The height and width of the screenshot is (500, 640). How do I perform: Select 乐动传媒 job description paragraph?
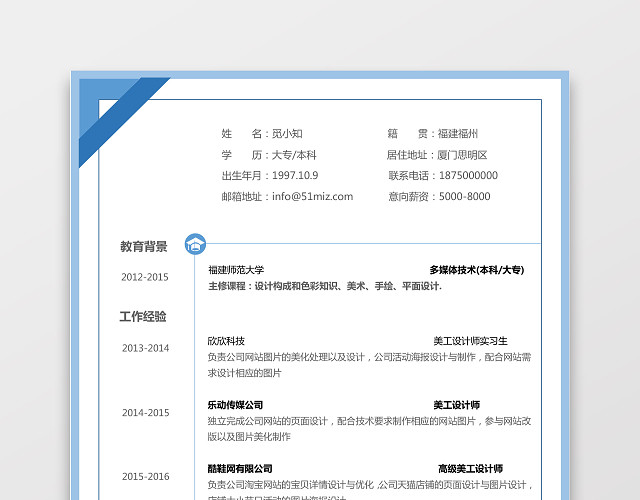tap(369, 429)
